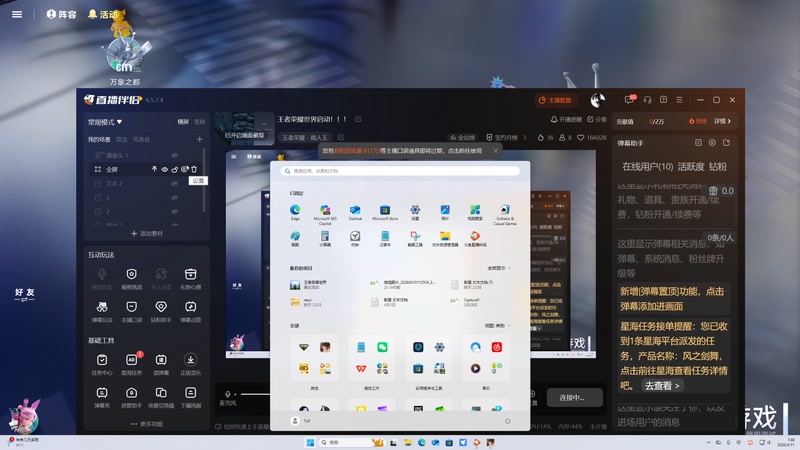
Task: Open Edge in Start menu pinned apps
Action: pyautogui.click(x=295, y=212)
